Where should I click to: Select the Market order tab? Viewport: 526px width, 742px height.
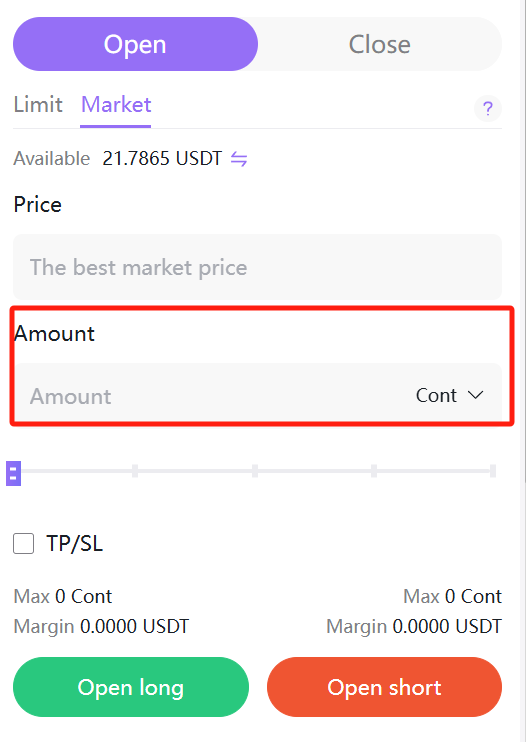(x=116, y=105)
